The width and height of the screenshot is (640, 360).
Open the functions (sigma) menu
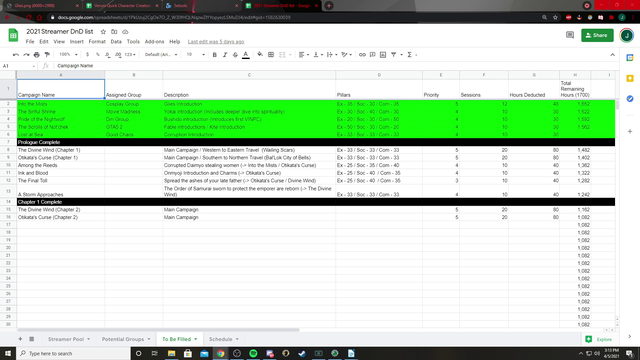pos(410,55)
